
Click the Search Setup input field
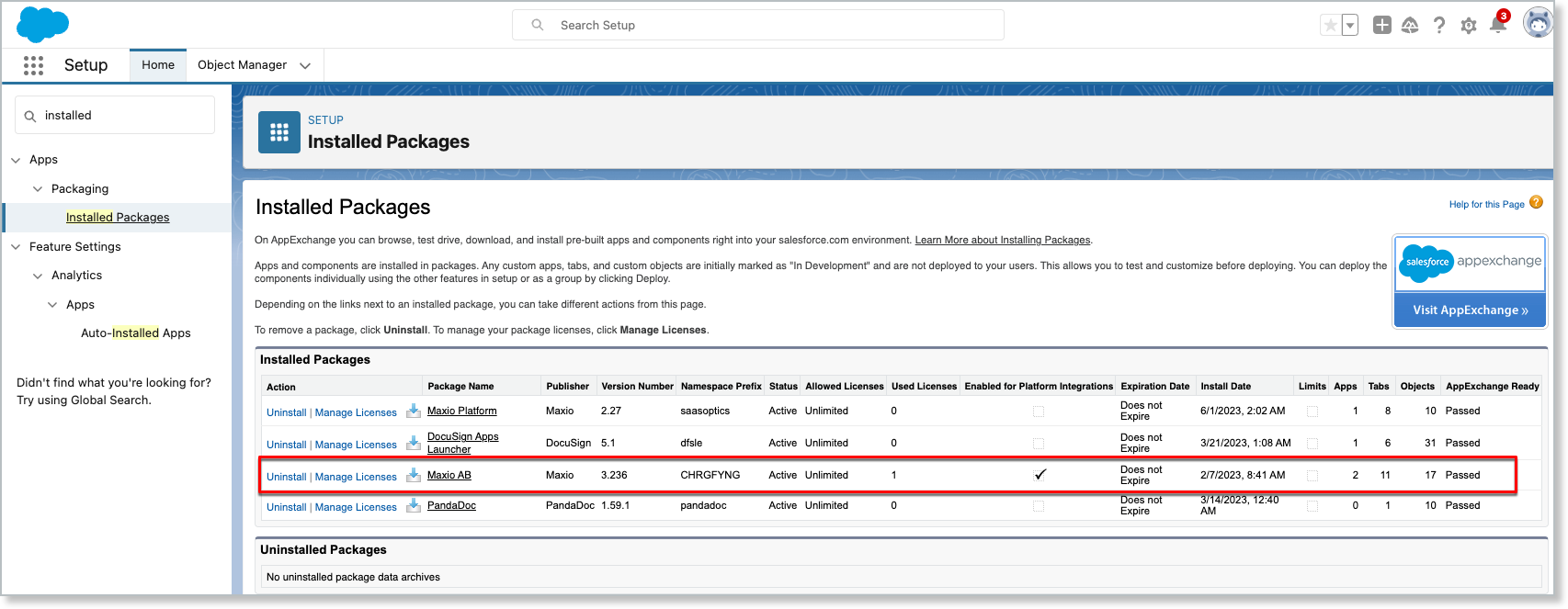(758, 25)
